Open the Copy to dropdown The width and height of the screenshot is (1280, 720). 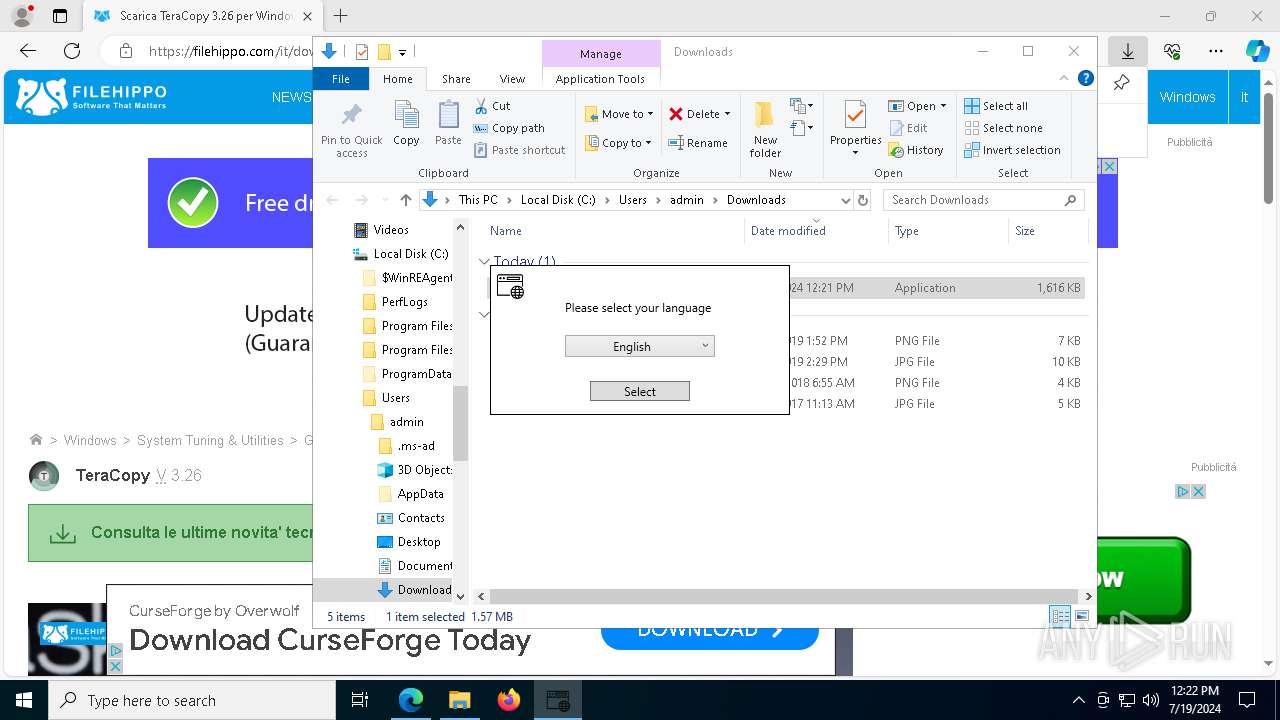tap(619, 143)
